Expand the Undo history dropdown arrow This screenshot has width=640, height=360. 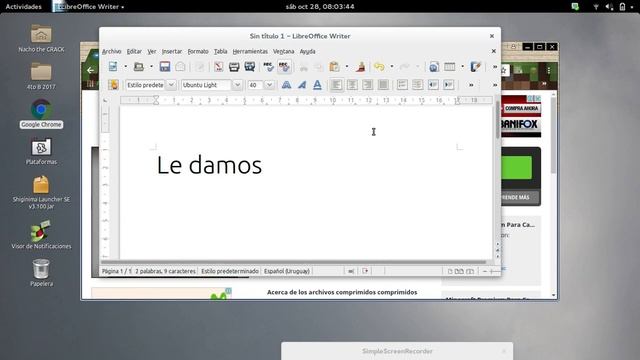[x=391, y=67]
